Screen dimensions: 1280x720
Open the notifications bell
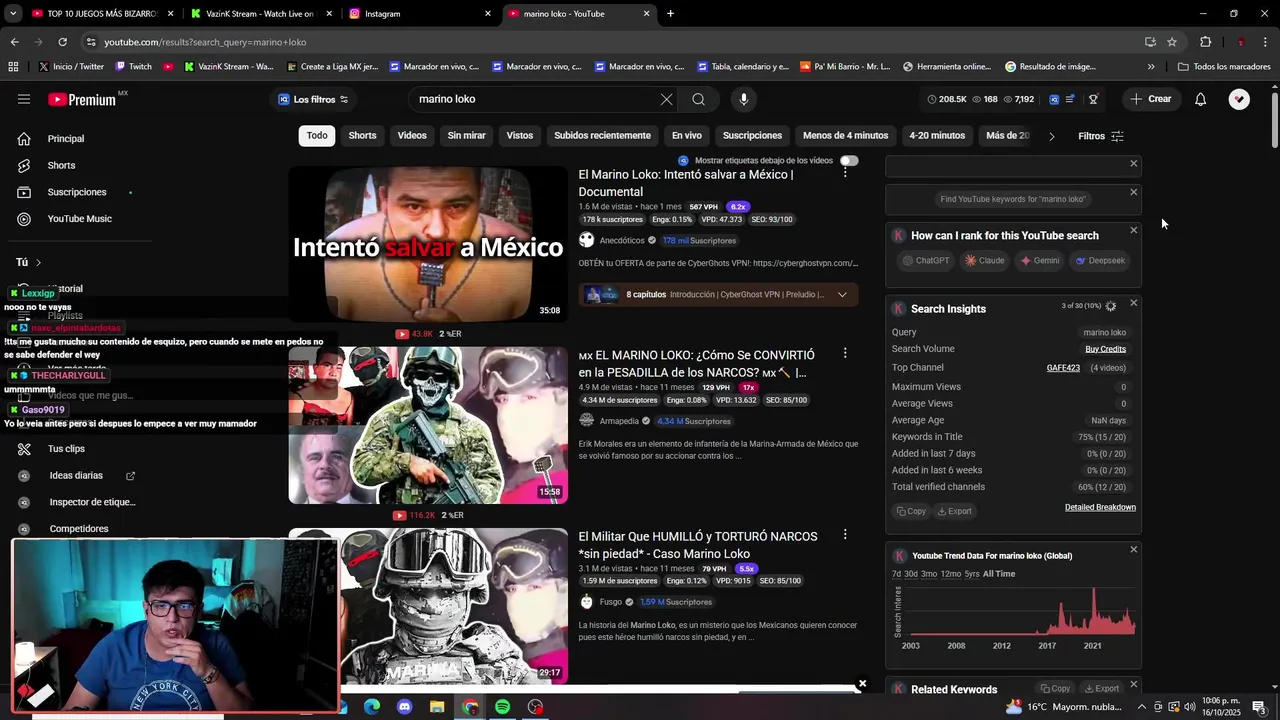tap(1200, 99)
